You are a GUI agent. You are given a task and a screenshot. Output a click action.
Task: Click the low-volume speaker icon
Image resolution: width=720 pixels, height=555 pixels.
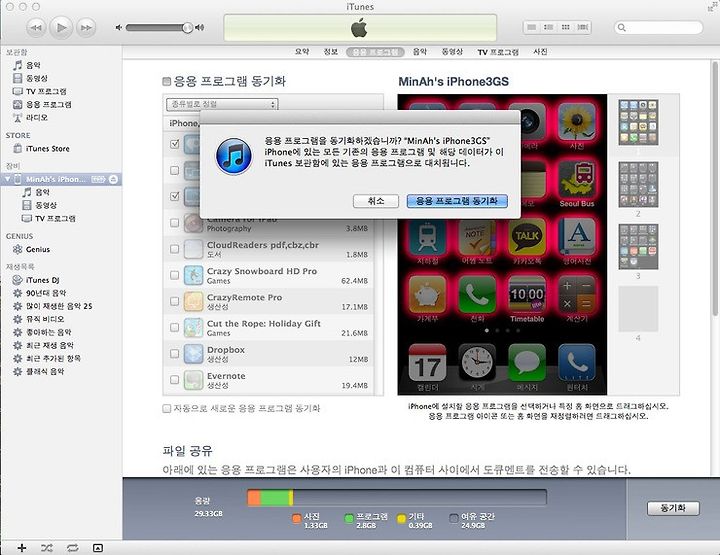[118, 28]
